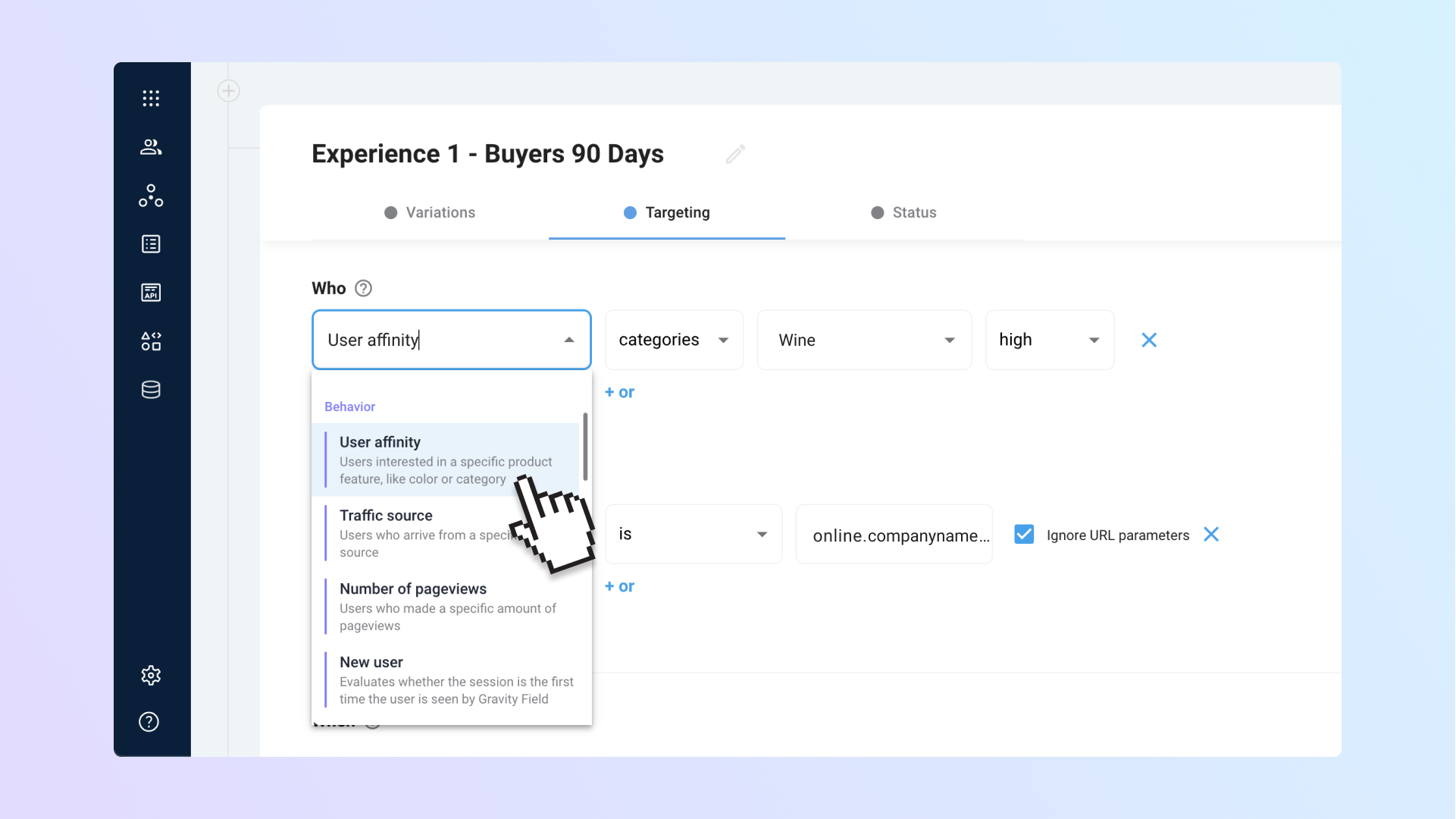Add another condition under Wine with '+ or'
Image resolution: width=1456 pixels, height=819 pixels.
click(619, 392)
